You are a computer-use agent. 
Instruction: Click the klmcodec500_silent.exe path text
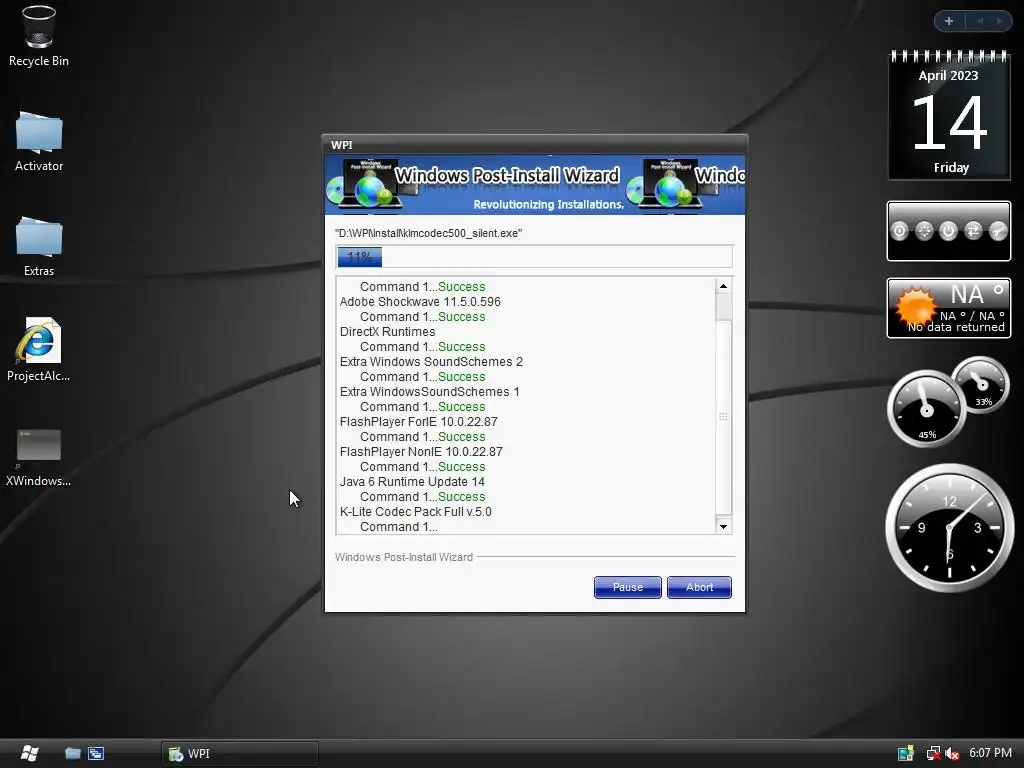tap(428, 233)
